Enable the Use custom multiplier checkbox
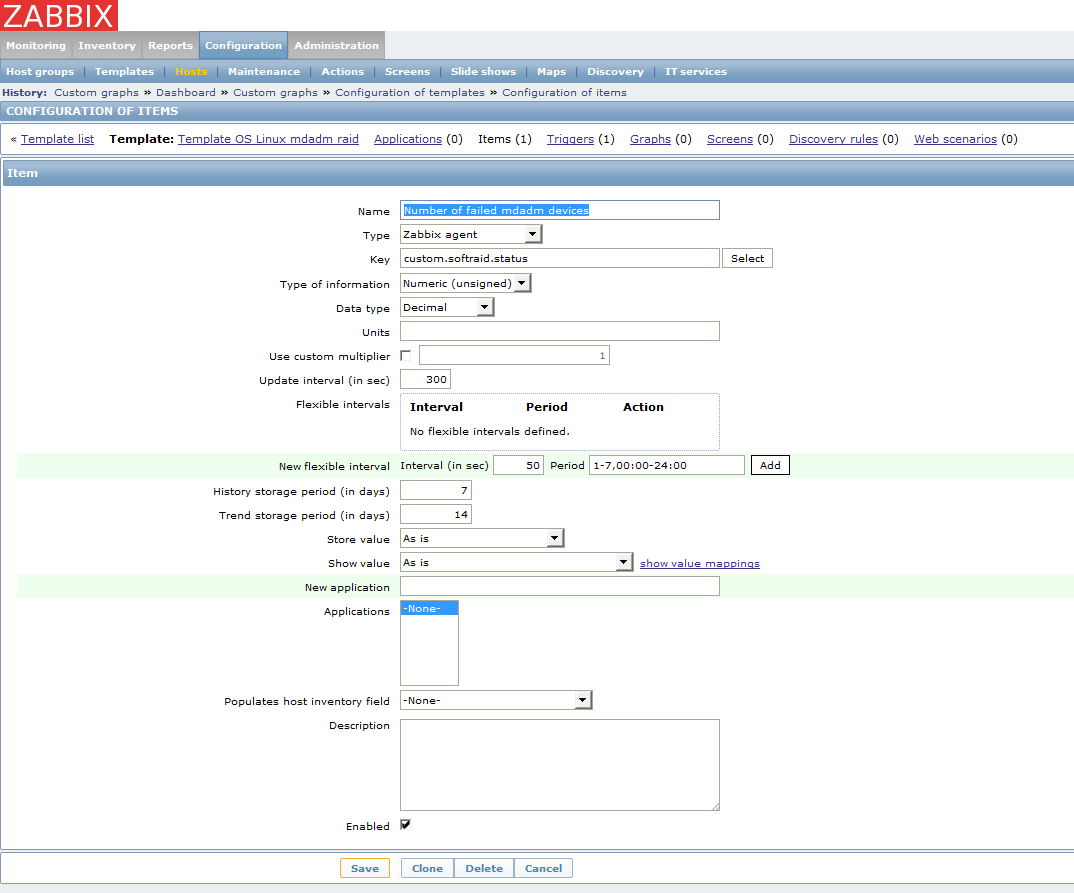 (x=405, y=356)
